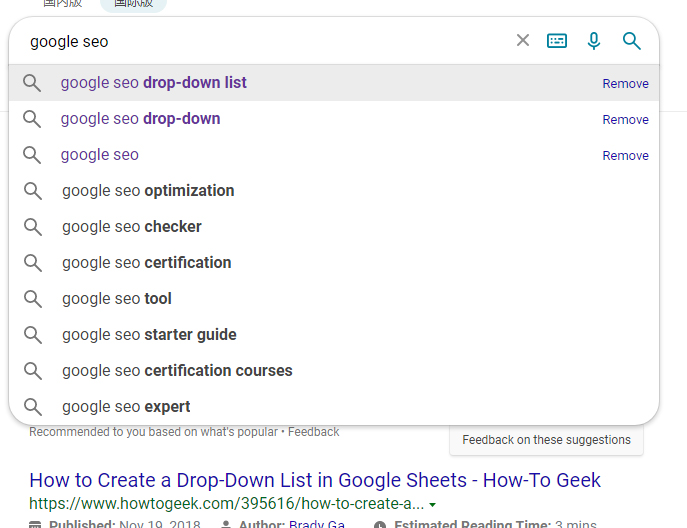Click magnifier icon beside 'google seo expert'

pyautogui.click(x=33, y=407)
